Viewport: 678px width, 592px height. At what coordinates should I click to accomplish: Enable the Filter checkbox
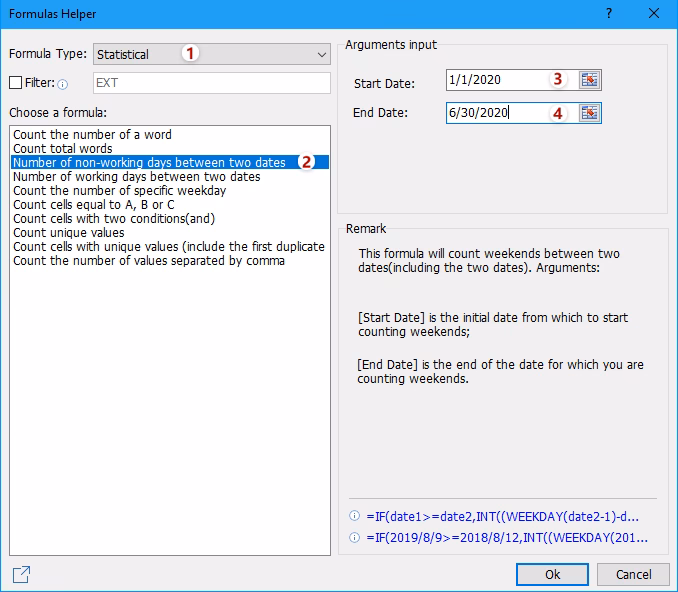15,83
